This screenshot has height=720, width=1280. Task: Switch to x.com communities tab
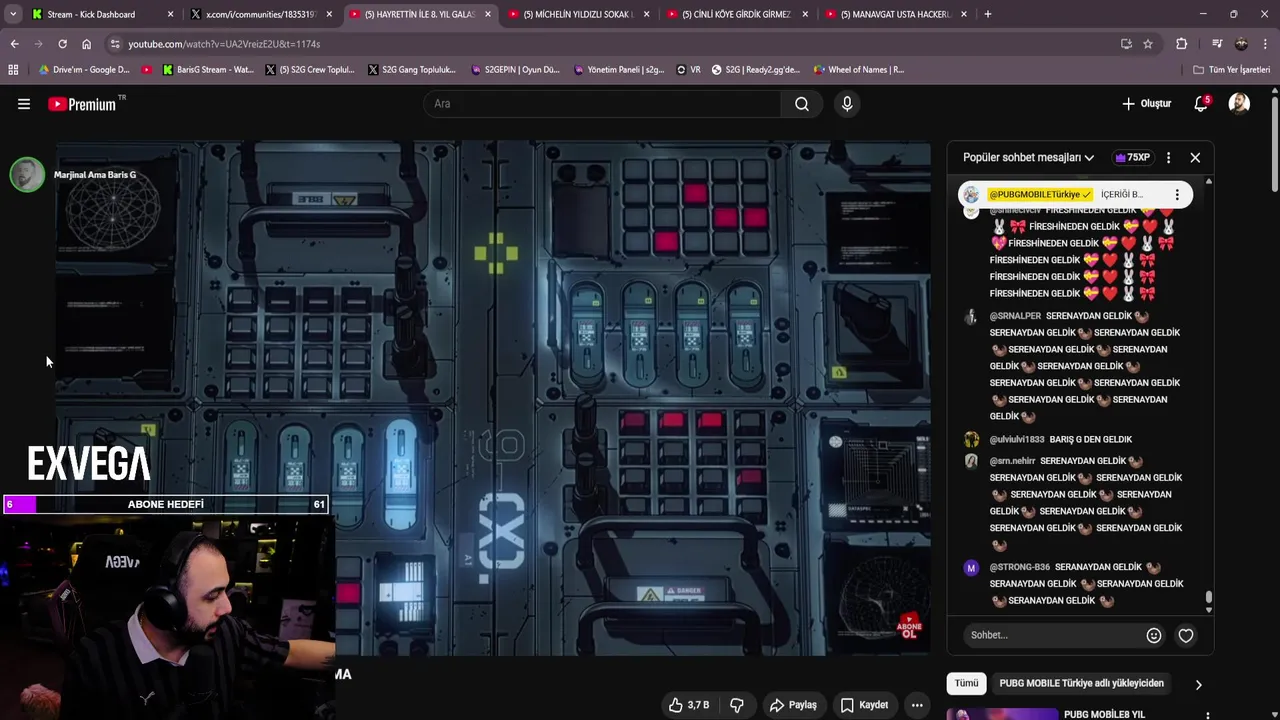(260, 14)
